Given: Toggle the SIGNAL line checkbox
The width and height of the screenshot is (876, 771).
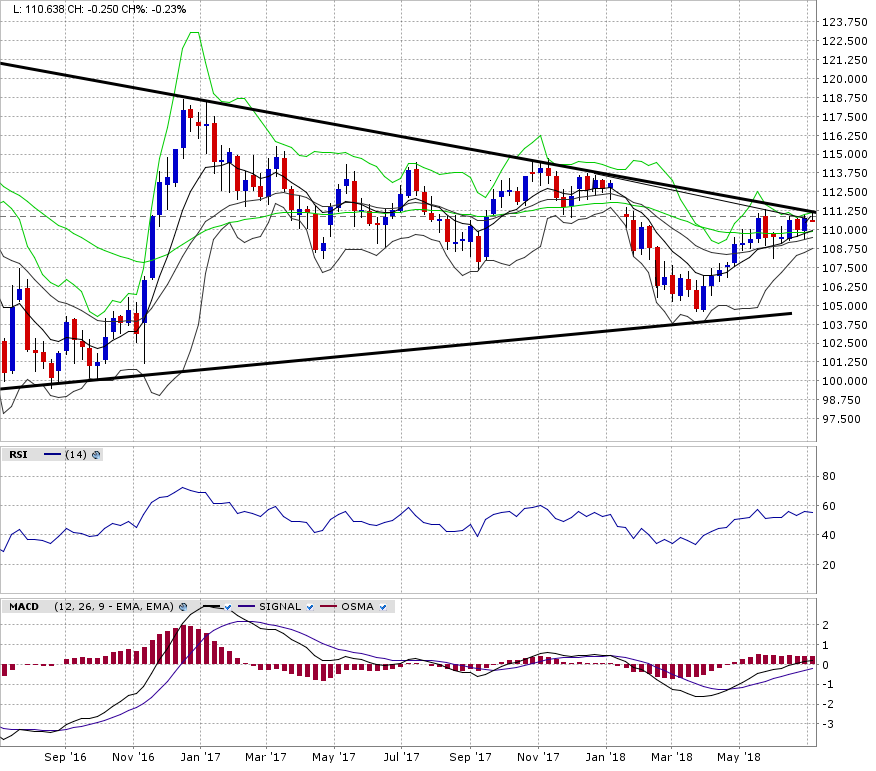Looking at the screenshot, I should (310, 607).
